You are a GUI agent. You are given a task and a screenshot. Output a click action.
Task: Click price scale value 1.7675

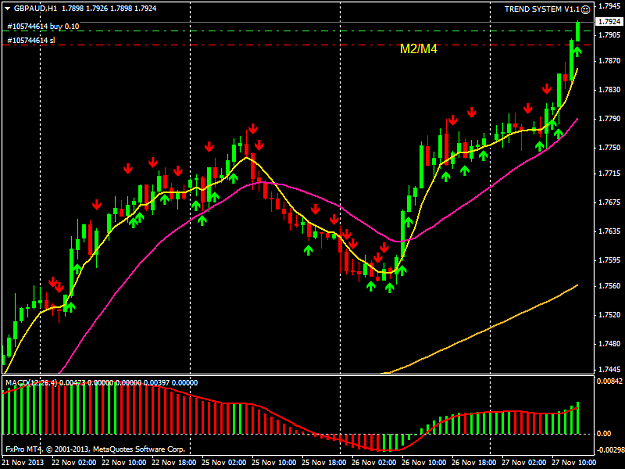click(x=609, y=202)
